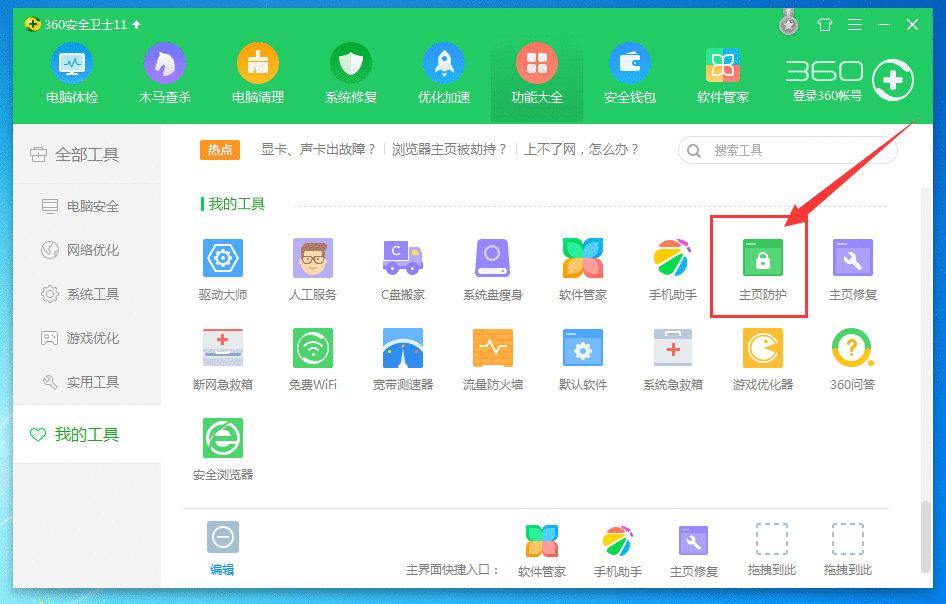Switch to 电脑清理 cleanup tab
The image size is (946, 604).
(x=257, y=73)
